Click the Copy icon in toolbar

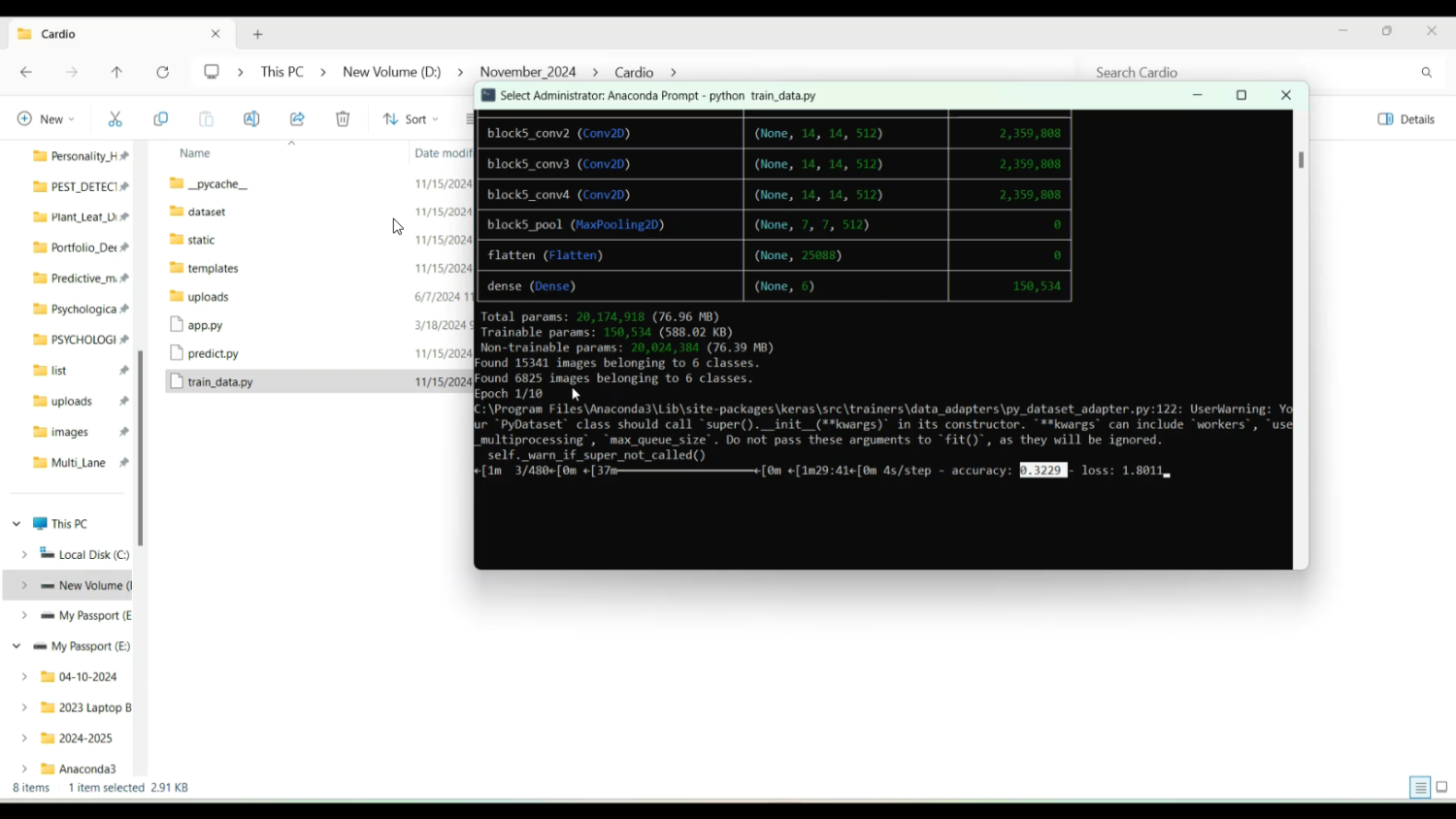tap(161, 119)
